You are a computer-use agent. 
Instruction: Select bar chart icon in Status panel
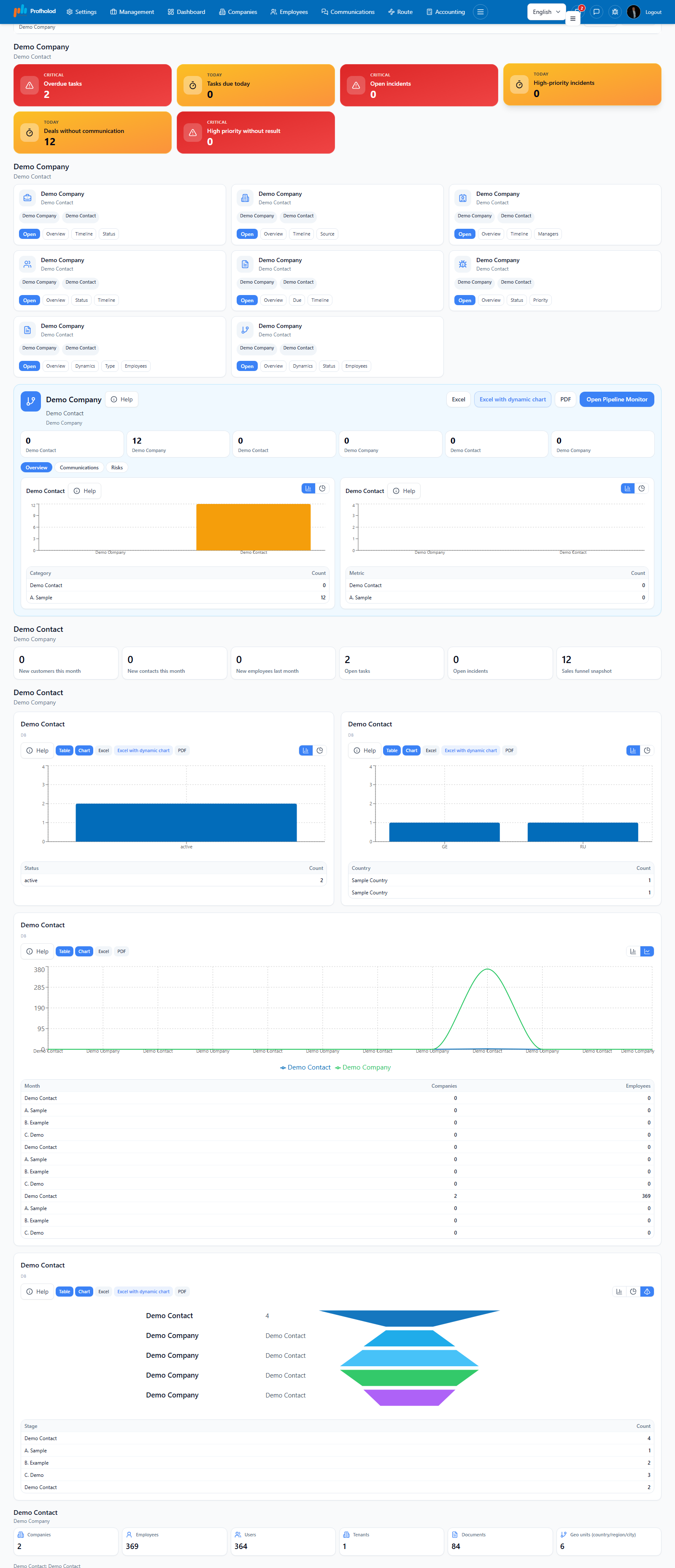pos(305,750)
